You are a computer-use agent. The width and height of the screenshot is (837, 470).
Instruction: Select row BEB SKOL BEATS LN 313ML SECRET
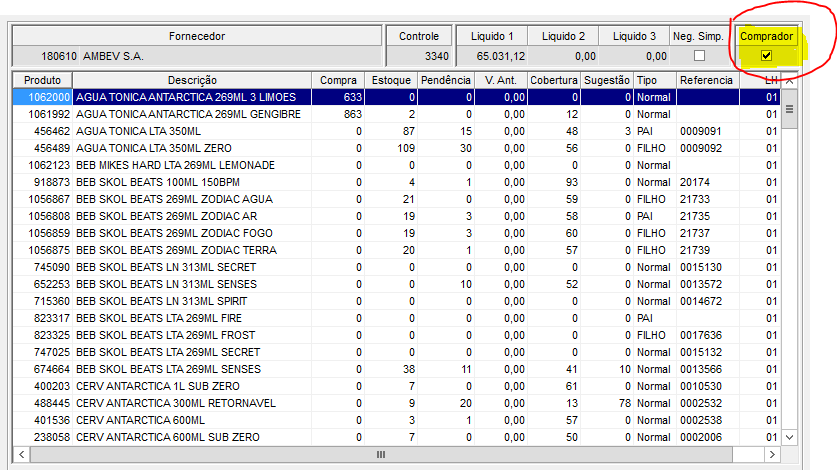click(397, 267)
